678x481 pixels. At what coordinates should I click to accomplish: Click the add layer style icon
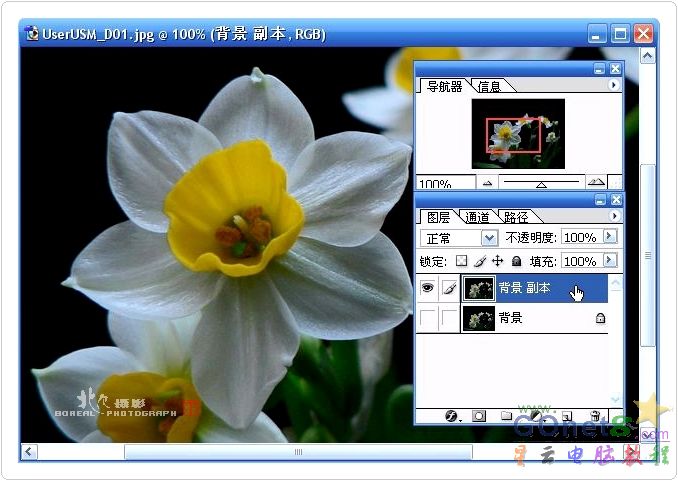coord(450,415)
